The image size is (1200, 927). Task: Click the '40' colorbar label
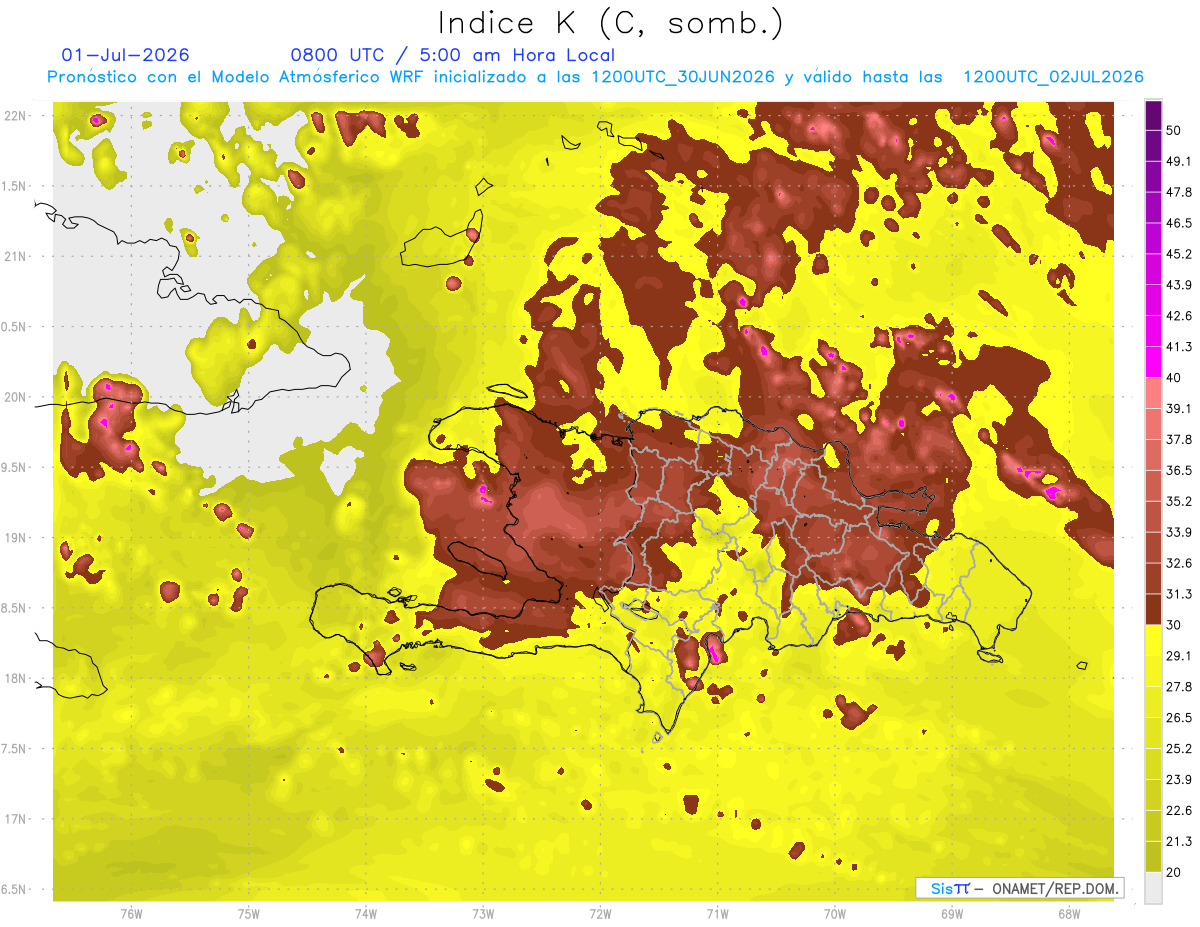[x=1174, y=378]
